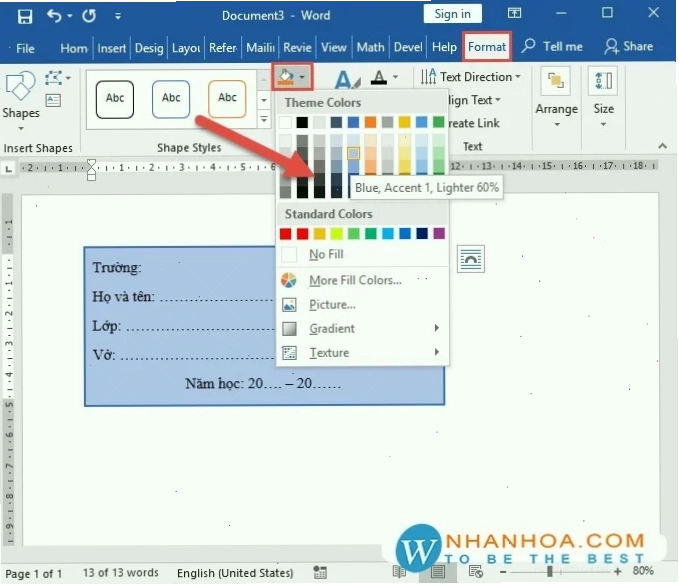679x585 pixels.
Task: Click the zoom slider handle
Action: coord(549,572)
